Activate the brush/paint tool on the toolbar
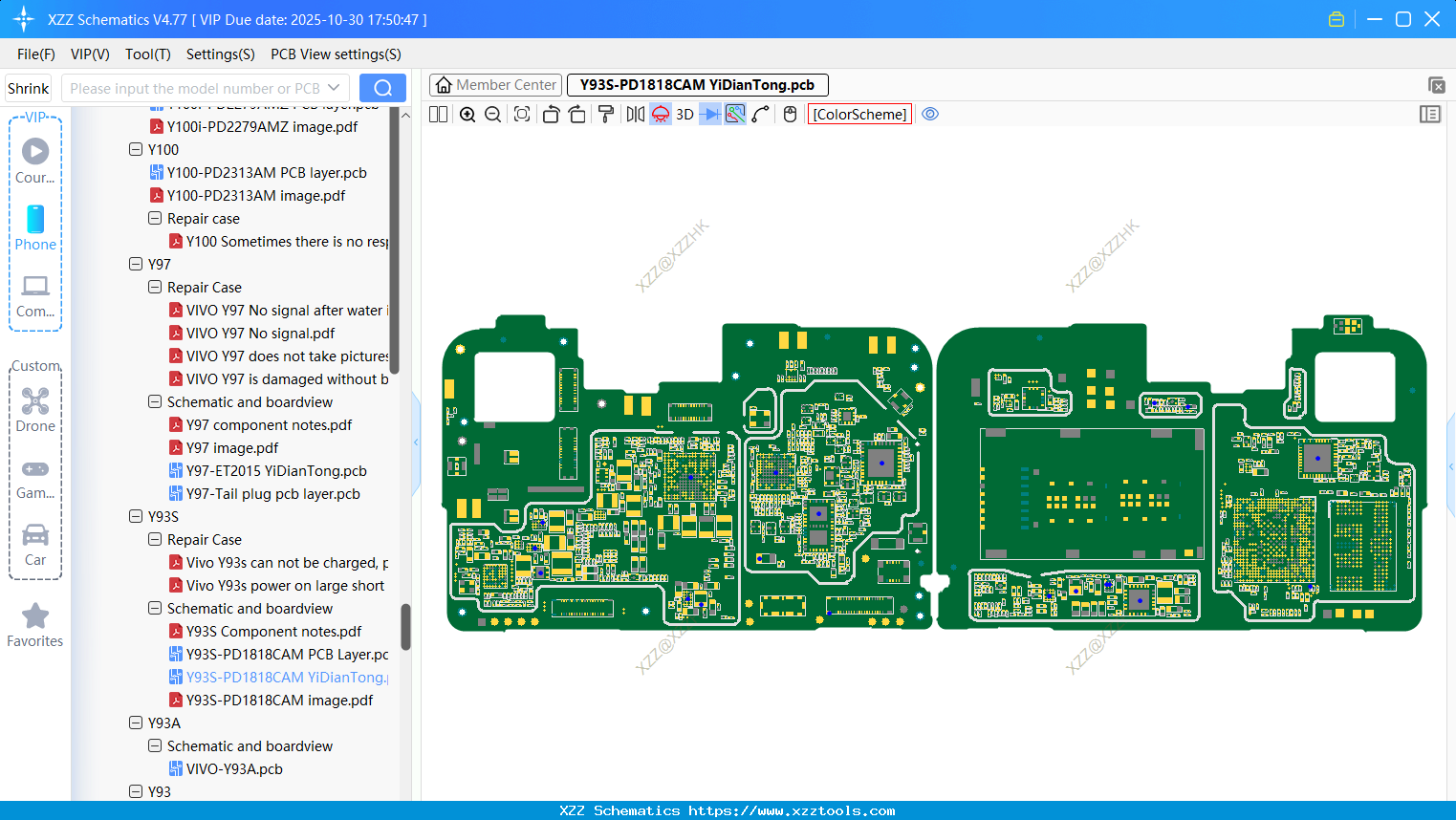1456x820 pixels. pos(604,114)
